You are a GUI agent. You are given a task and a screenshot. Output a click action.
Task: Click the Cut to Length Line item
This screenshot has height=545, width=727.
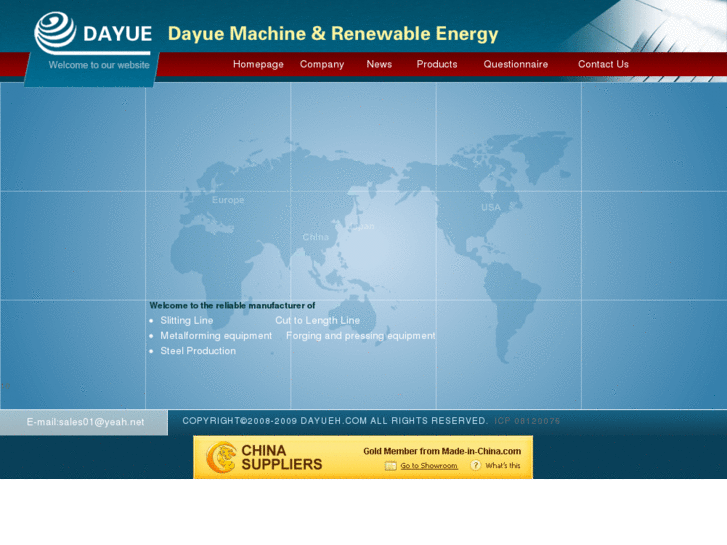(x=318, y=321)
